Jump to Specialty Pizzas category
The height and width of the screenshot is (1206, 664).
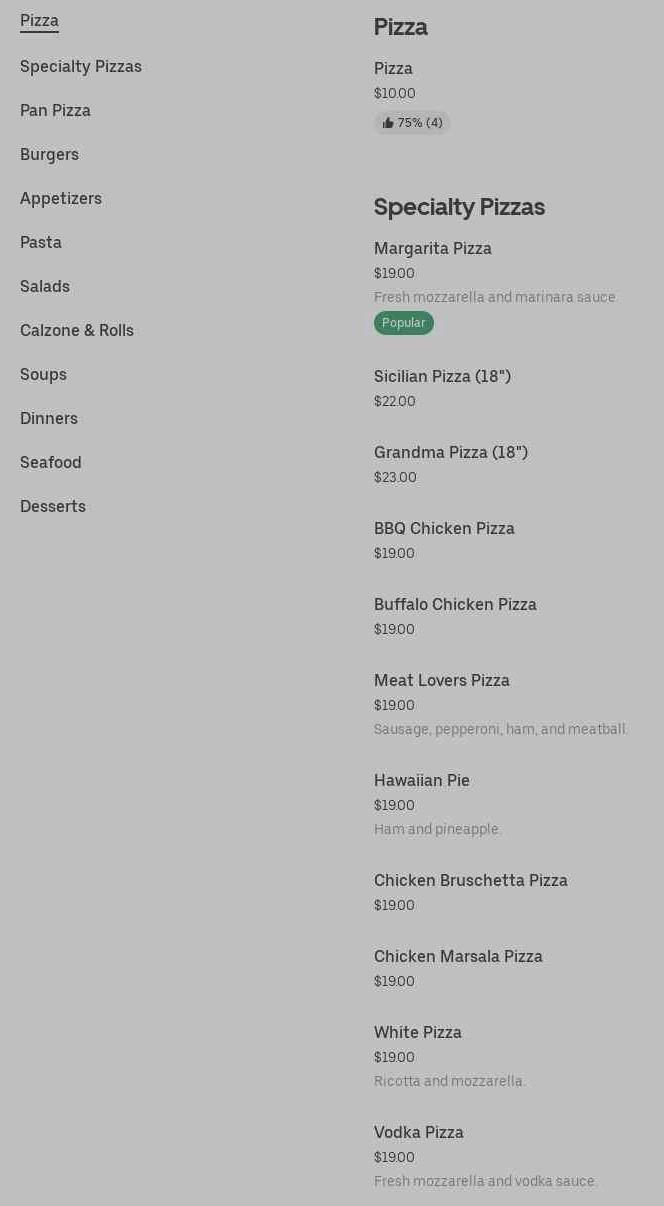(81, 66)
